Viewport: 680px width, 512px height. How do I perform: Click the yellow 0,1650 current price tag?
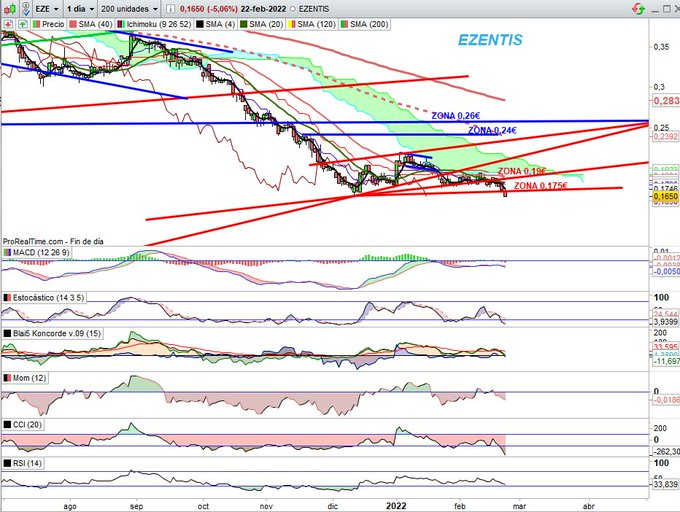[x=665, y=196]
